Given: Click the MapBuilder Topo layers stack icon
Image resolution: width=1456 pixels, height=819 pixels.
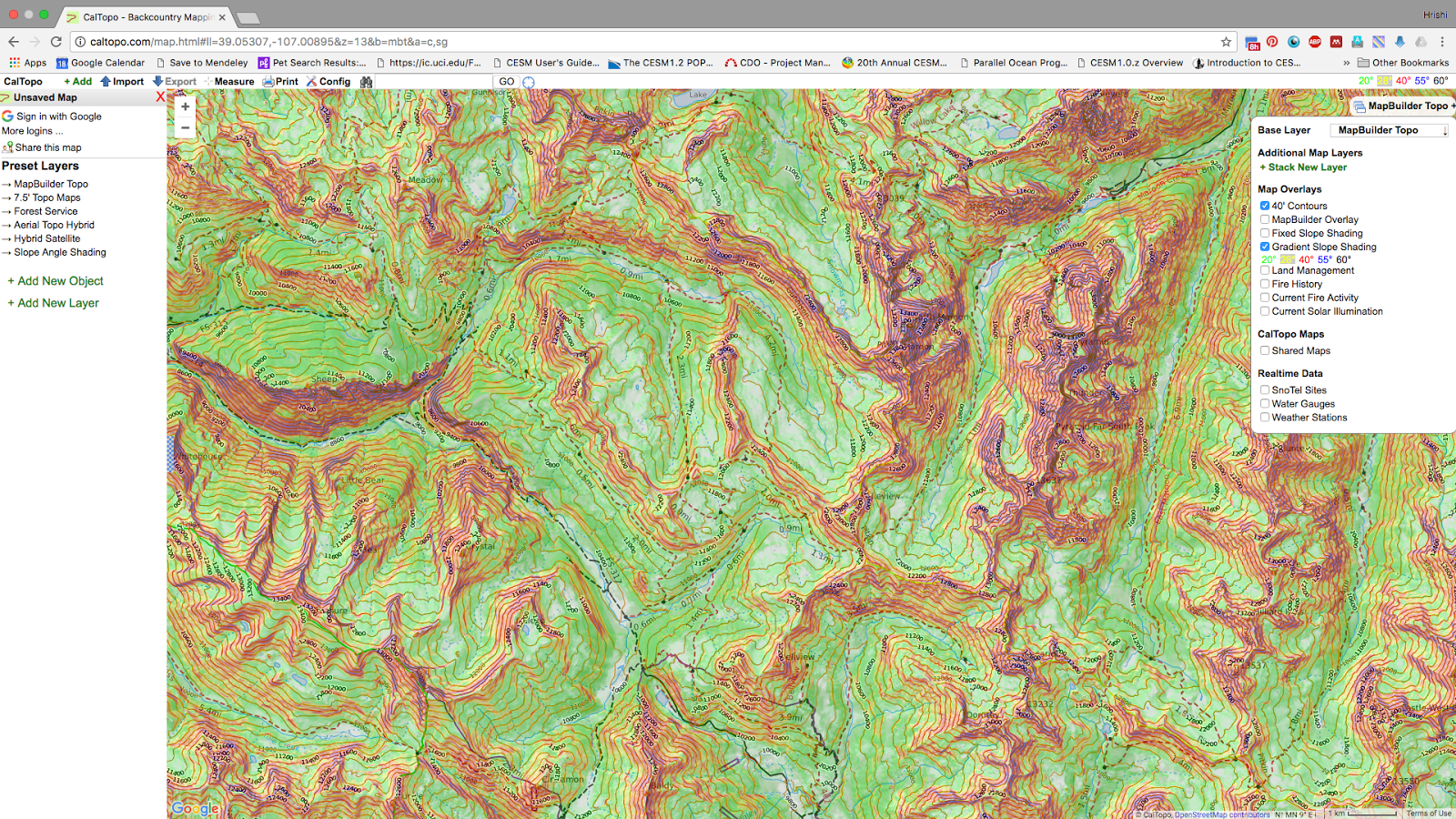Looking at the screenshot, I should click(1360, 106).
